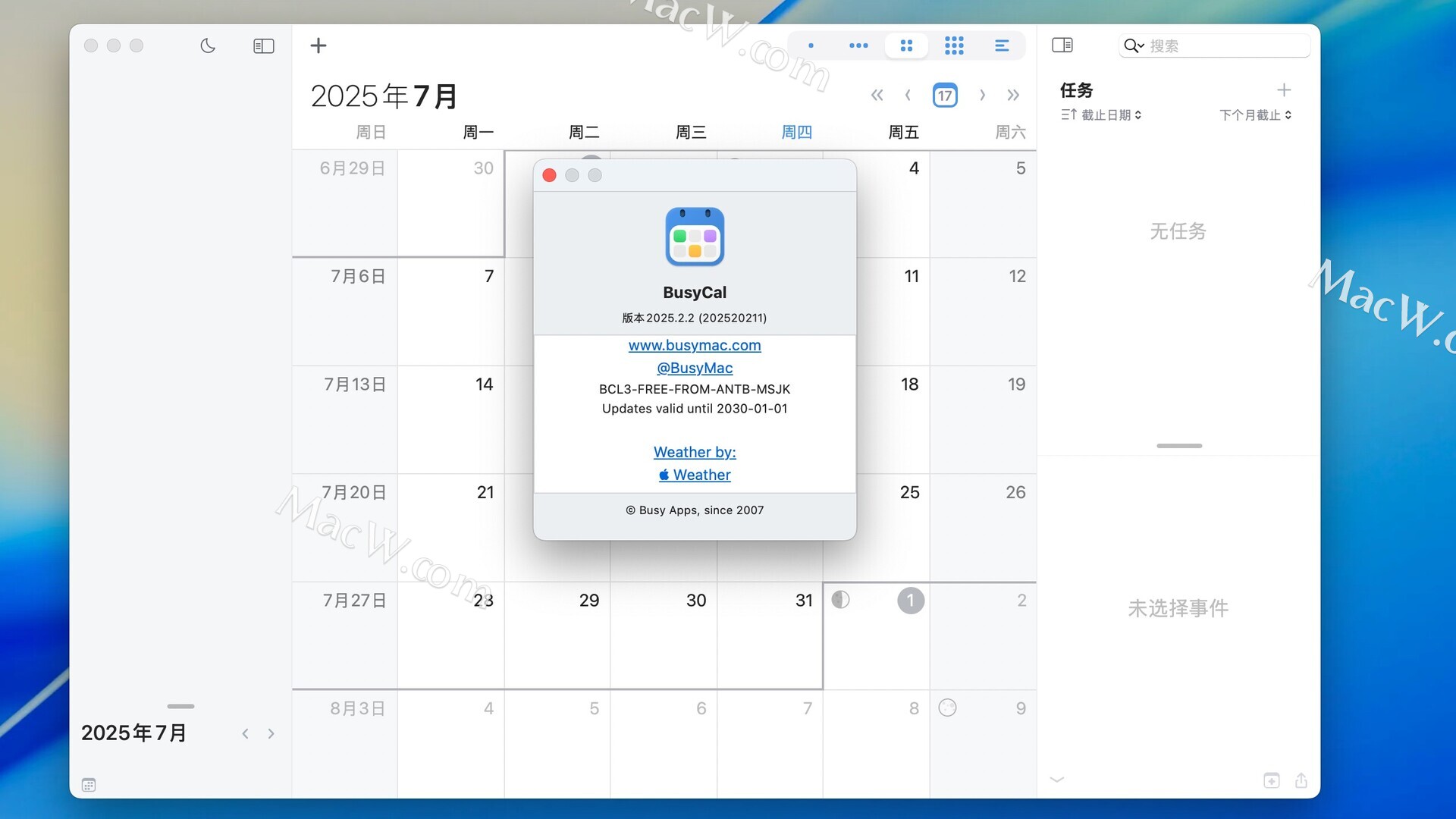Switch to Year view (nine squares grid)

954,45
